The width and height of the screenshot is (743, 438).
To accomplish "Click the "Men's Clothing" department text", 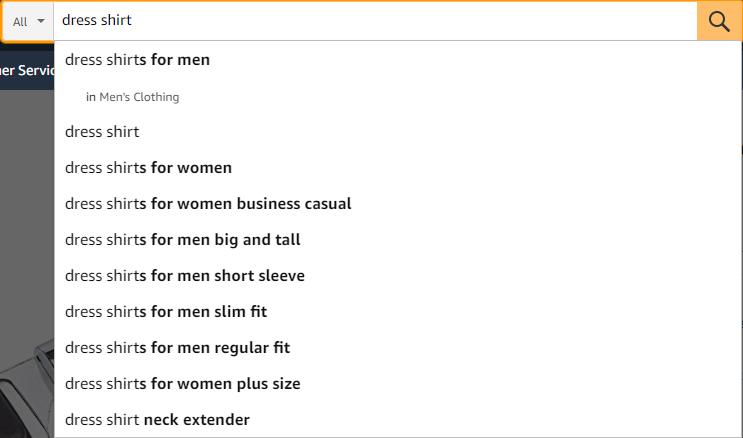I will 139,97.
